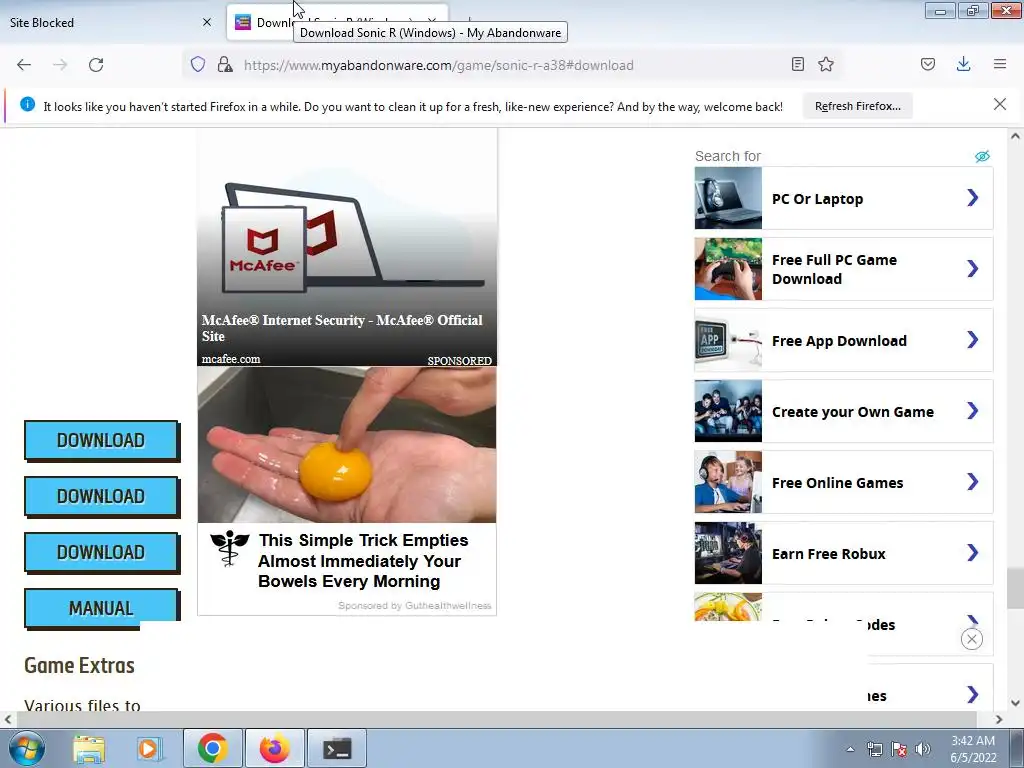The image size is (1024, 768).
Task: Click chevron for Create your Own Game
Action: click(973, 411)
